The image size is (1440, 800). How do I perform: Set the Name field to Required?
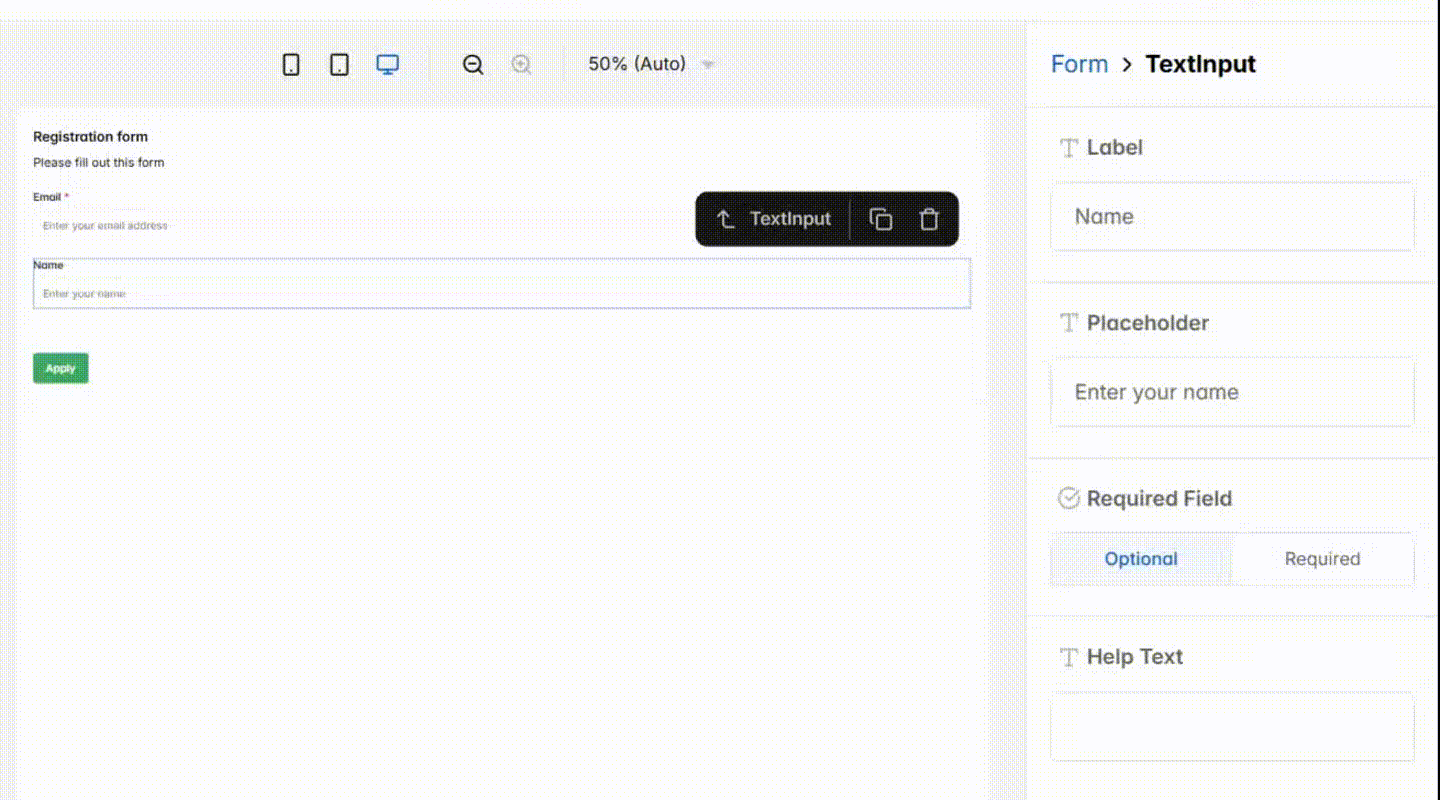(1322, 559)
